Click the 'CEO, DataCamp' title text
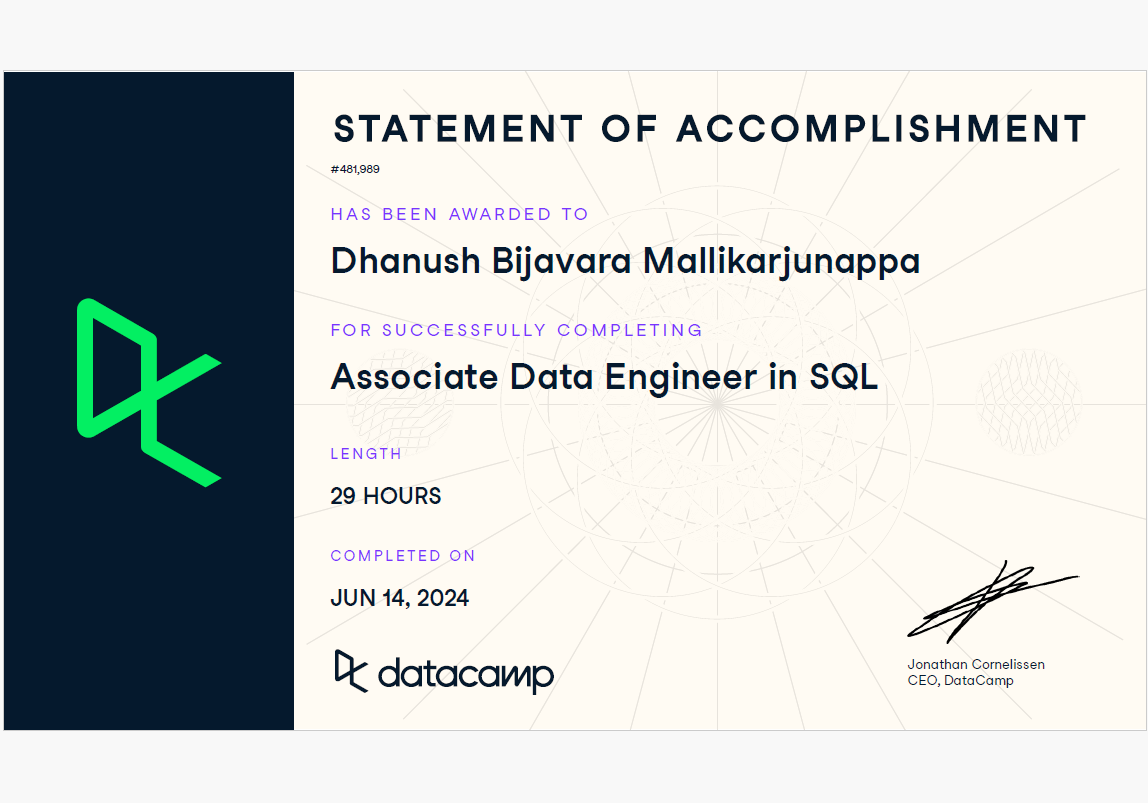The height and width of the screenshot is (803, 1148). coord(960,681)
